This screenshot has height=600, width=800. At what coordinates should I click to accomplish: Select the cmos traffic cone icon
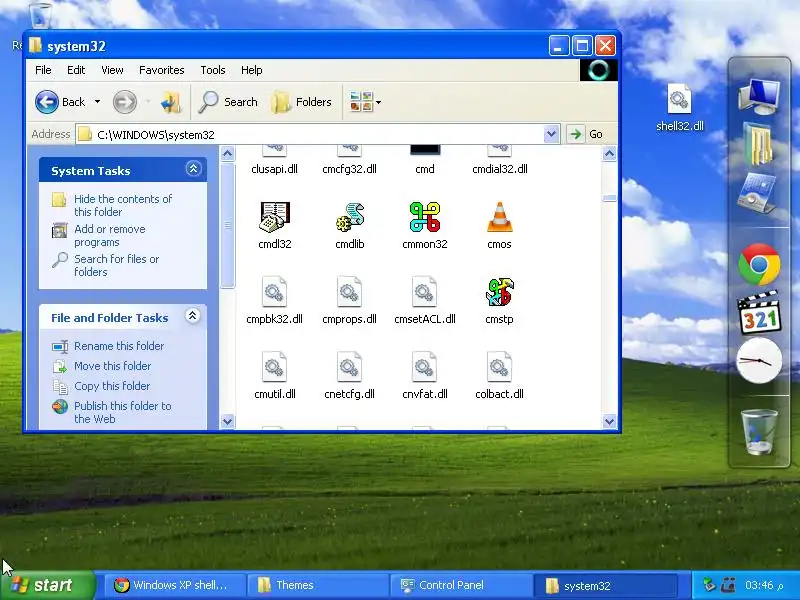coord(499,217)
